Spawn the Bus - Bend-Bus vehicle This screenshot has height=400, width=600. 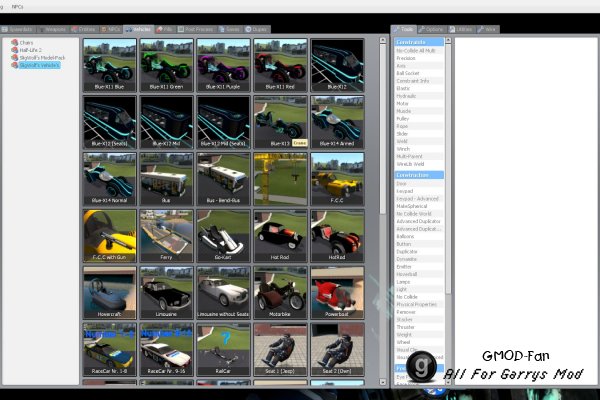pyautogui.click(x=223, y=179)
